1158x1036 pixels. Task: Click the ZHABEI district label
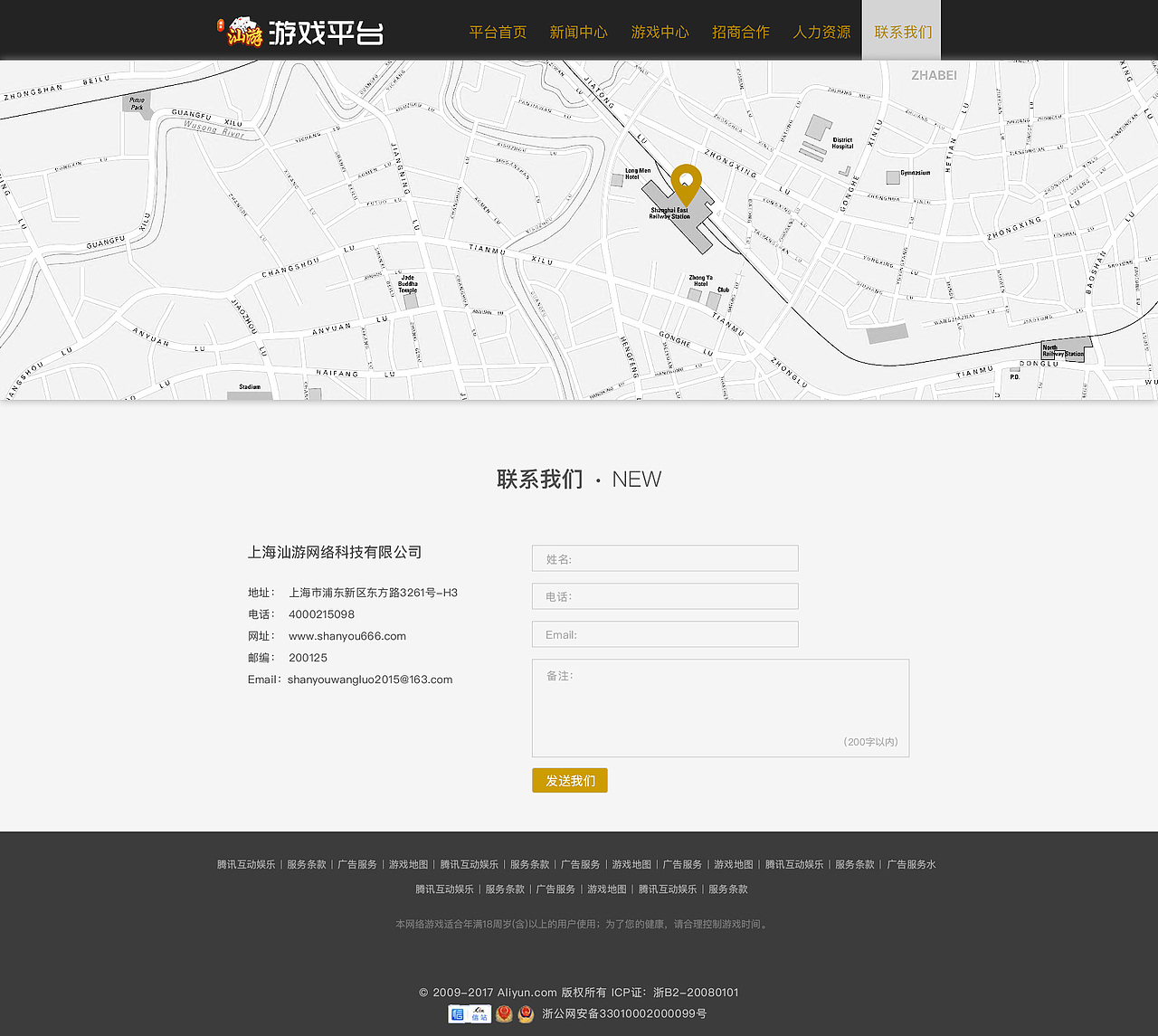pyautogui.click(x=934, y=75)
